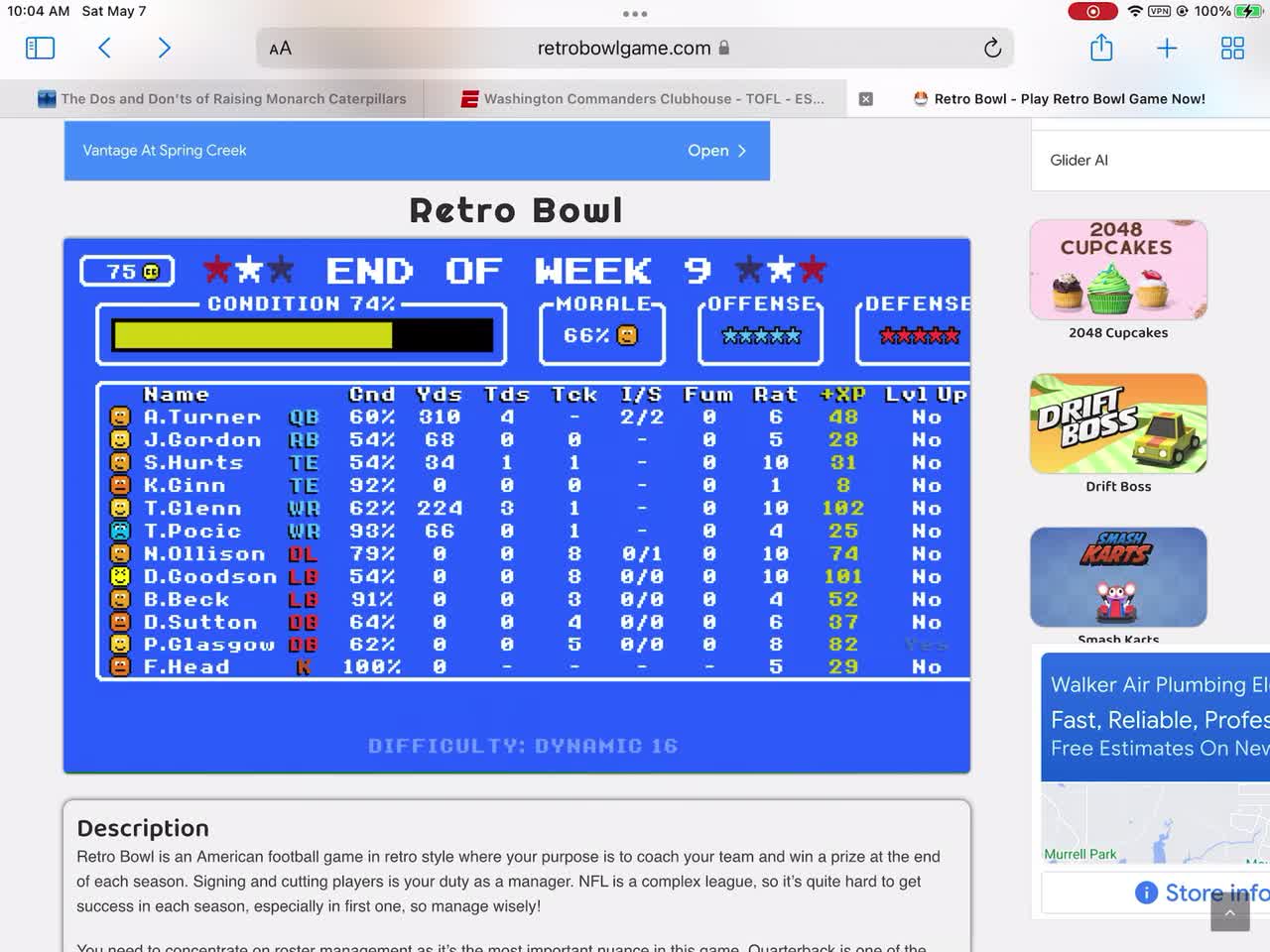Select P.Glasgow DB face icon
1270x952 pixels.
point(120,645)
